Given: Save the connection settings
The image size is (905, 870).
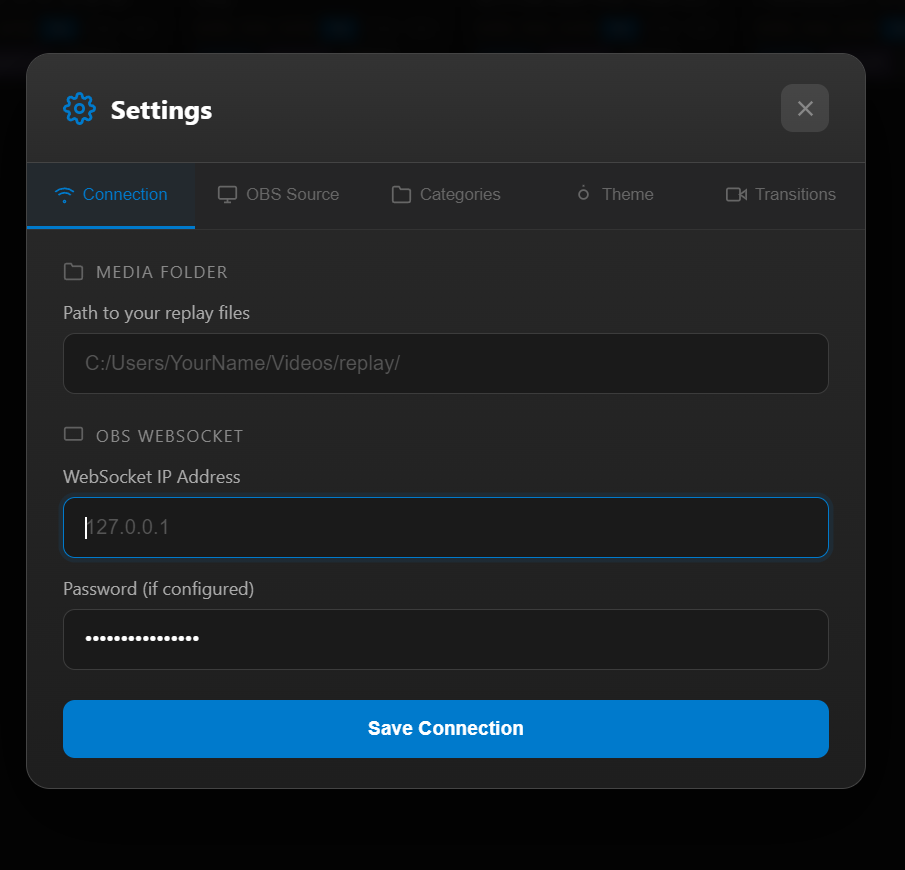Looking at the screenshot, I should [446, 729].
